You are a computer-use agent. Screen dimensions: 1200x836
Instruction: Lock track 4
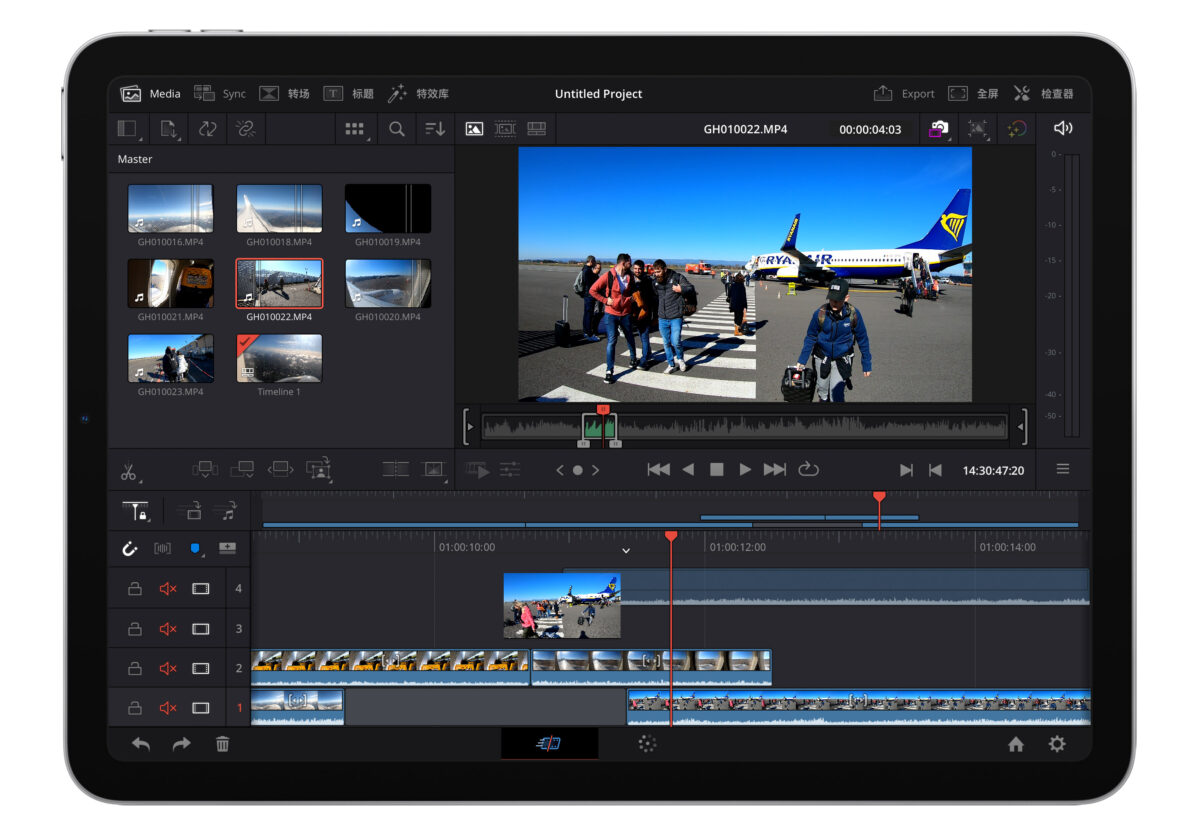(134, 589)
